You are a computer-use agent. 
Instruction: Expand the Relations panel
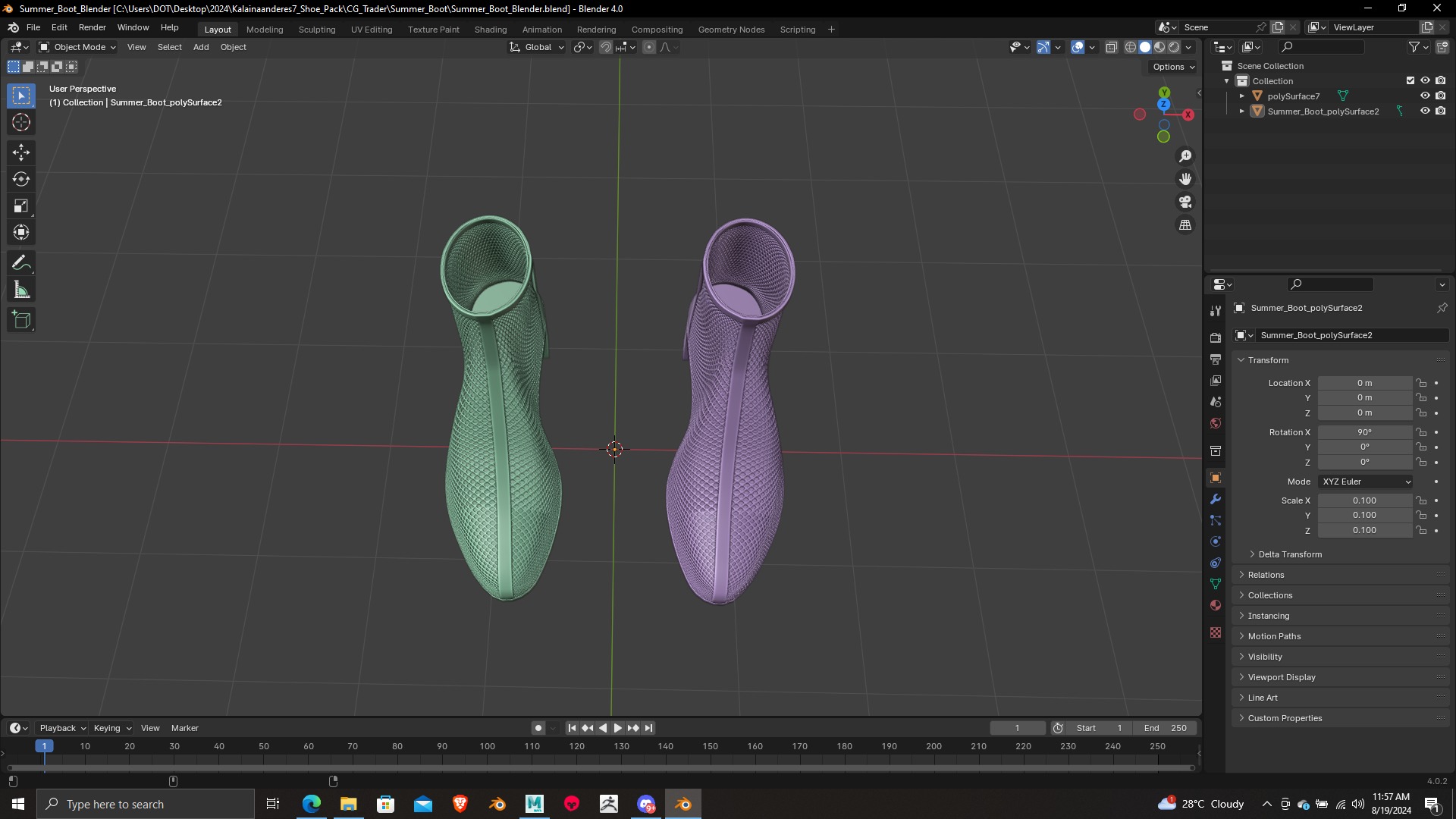[1266, 575]
